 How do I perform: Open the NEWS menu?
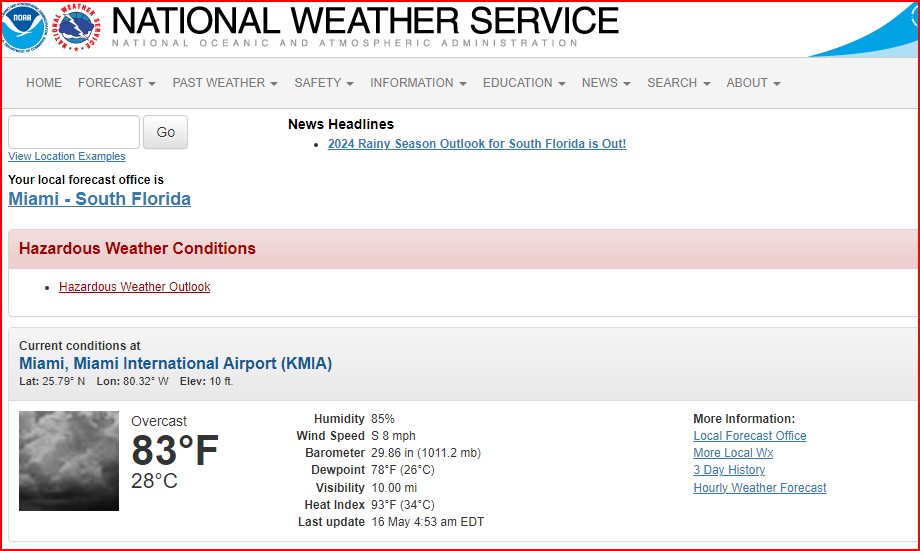[606, 83]
